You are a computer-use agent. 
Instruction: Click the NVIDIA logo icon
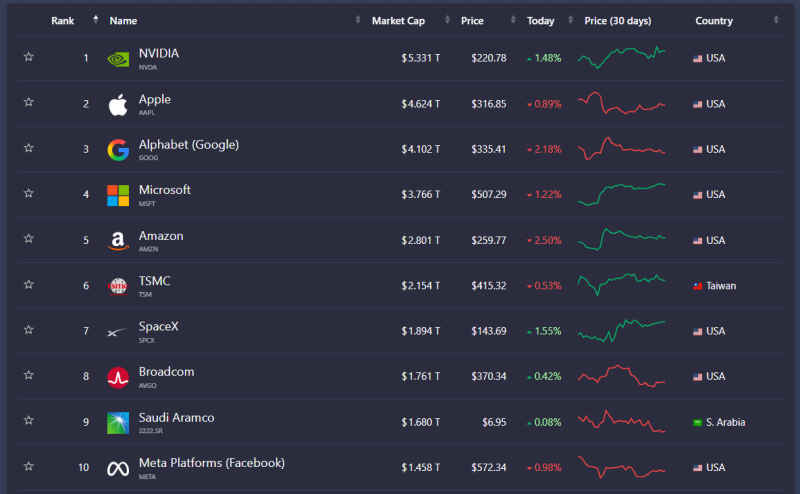click(x=118, y=59)
